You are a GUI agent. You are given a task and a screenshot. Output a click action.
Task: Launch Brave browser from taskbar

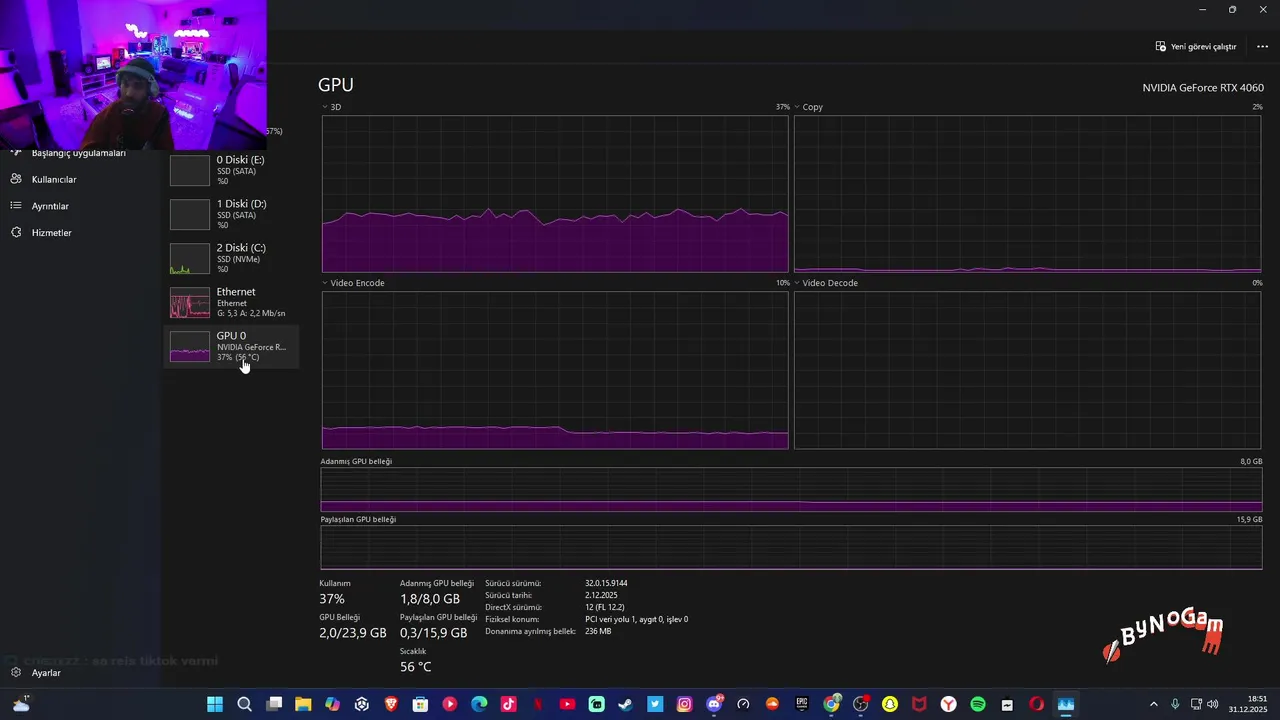391,704
